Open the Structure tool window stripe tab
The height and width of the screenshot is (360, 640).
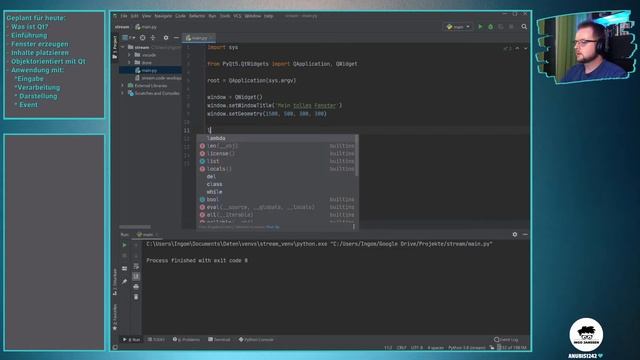pos(115,282)
